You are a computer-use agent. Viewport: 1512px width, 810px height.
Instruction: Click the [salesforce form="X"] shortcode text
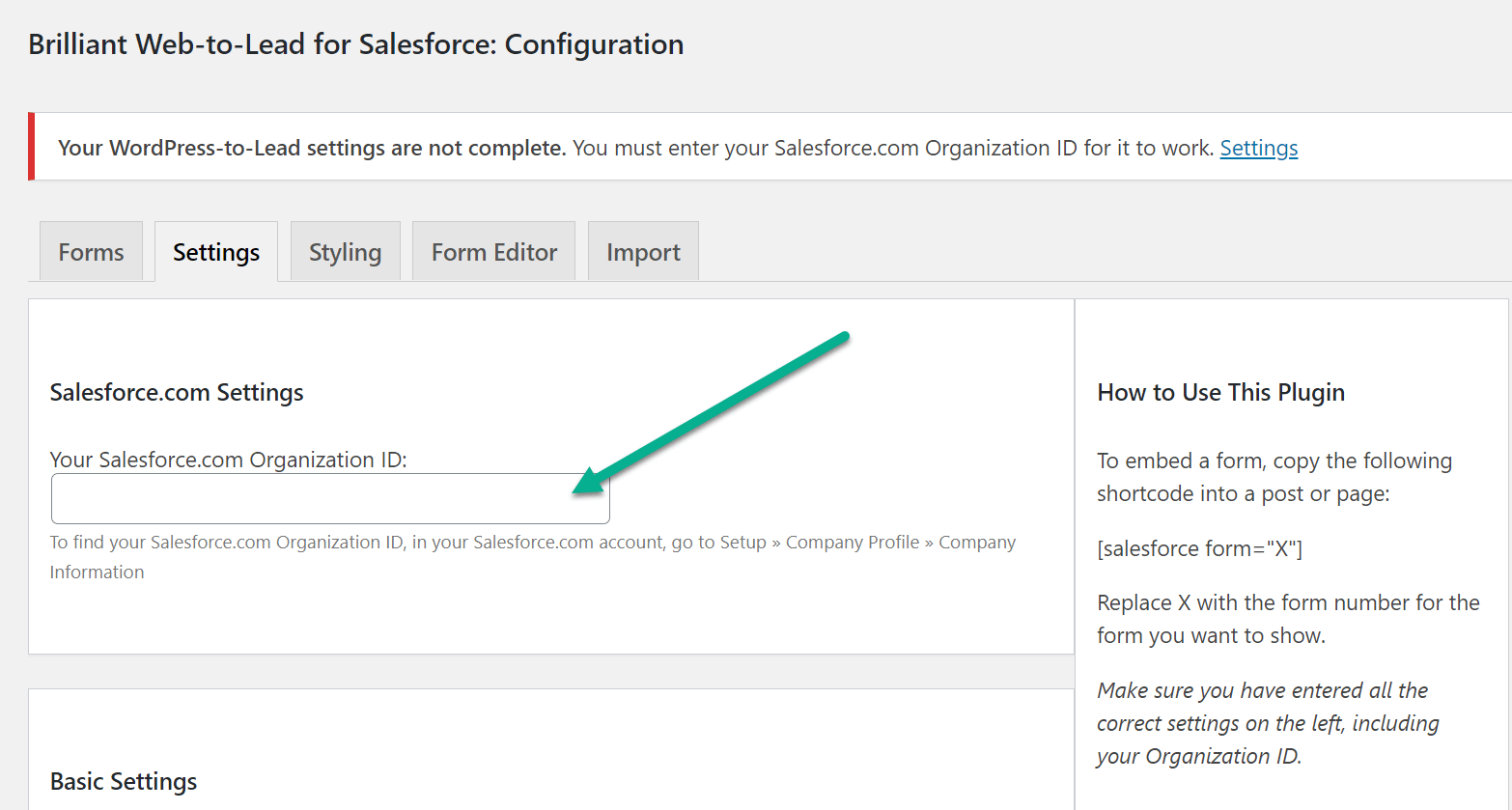1200,548
